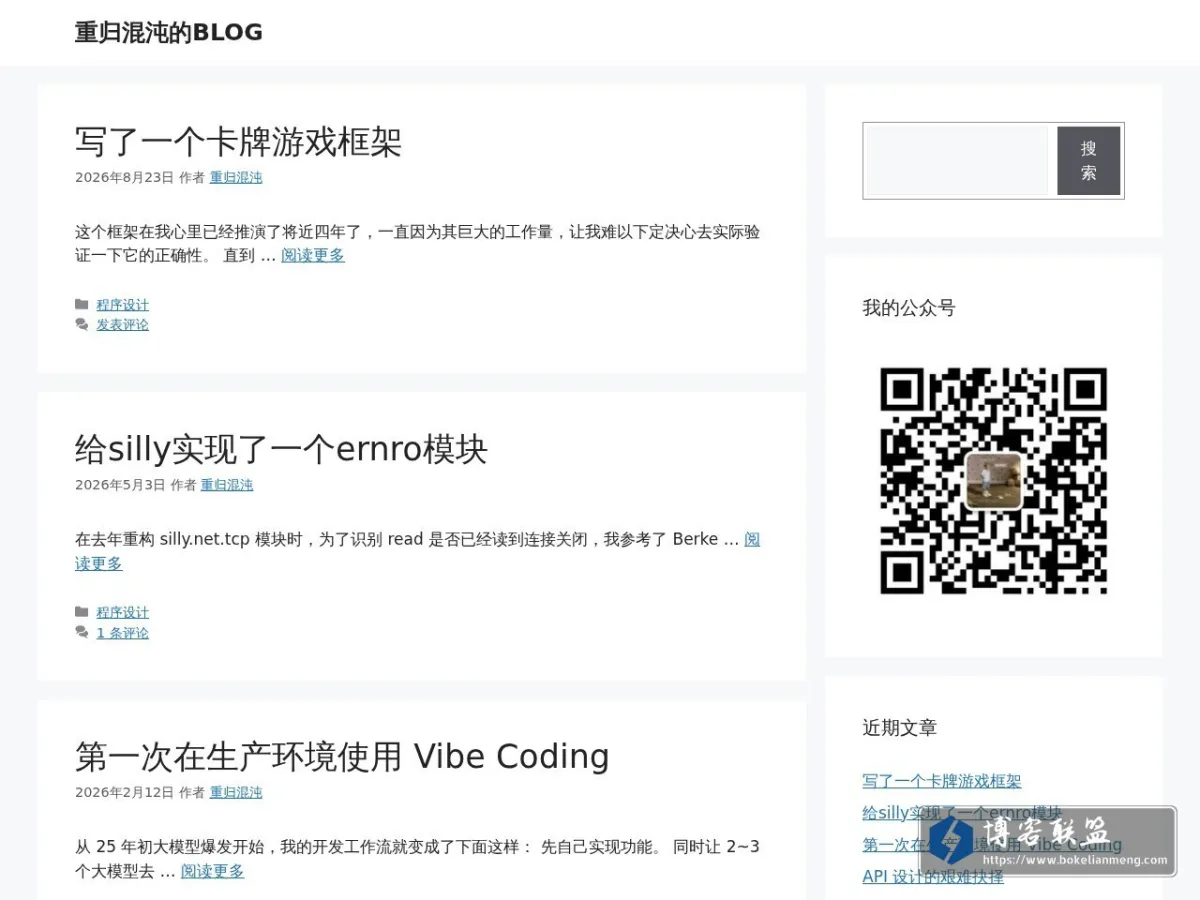Click the 搜索 search button
The height and width of the screenshot is (900, 1200).
pyautogui.click(x=1089, y=161)
